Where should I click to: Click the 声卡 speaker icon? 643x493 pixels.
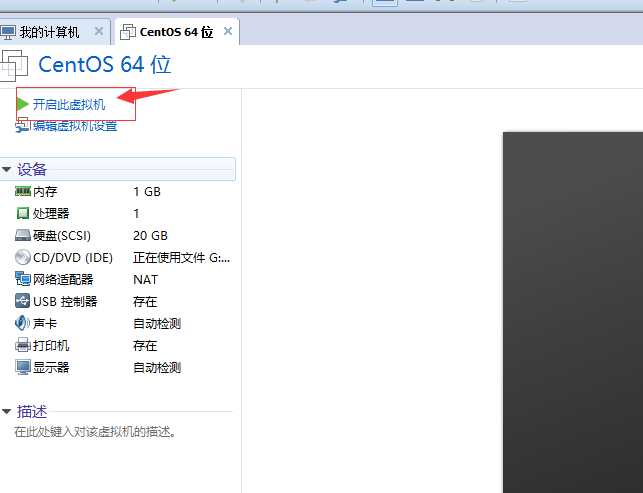(23, 323)
